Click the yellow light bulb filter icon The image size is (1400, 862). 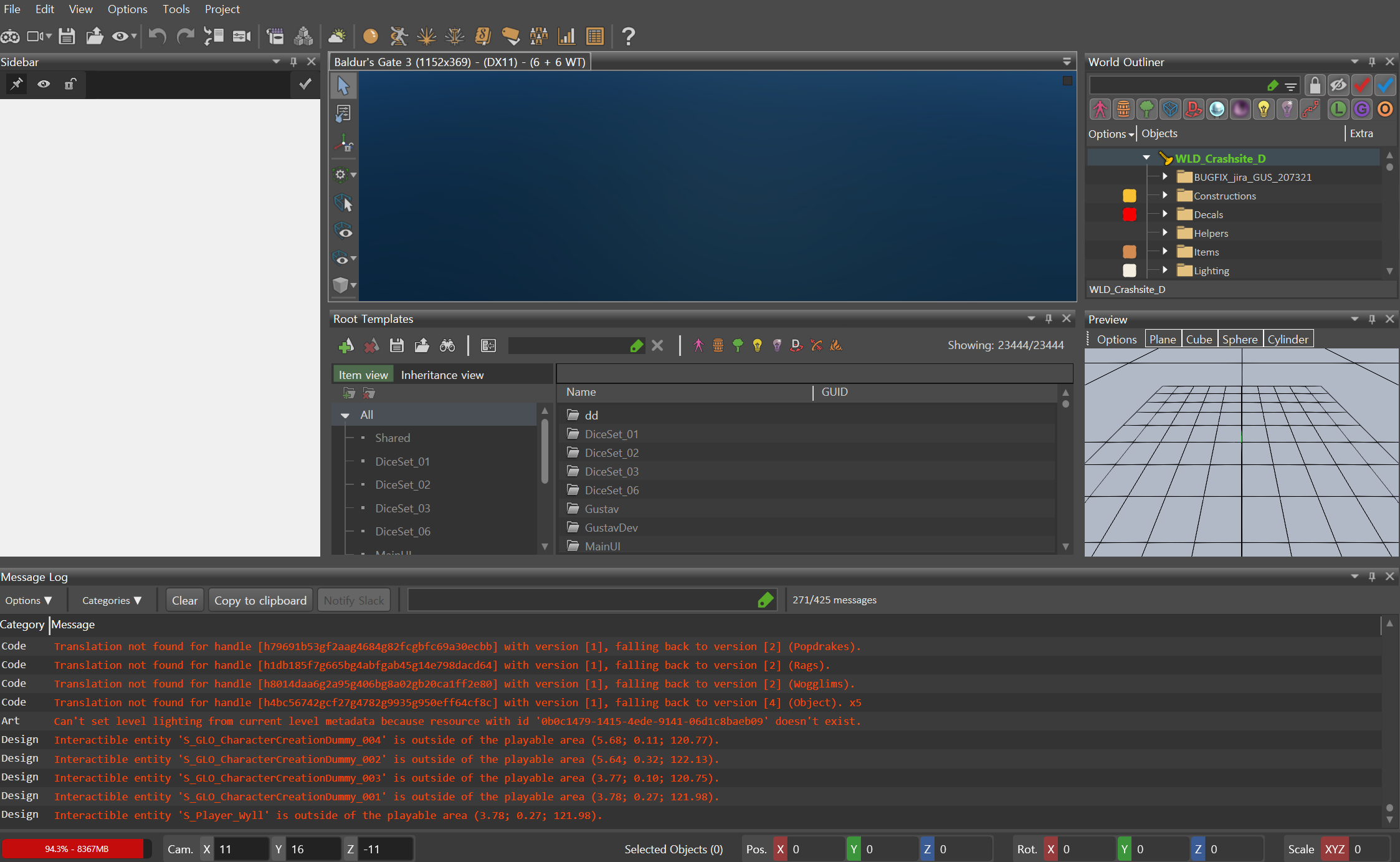pos(1263,109)
